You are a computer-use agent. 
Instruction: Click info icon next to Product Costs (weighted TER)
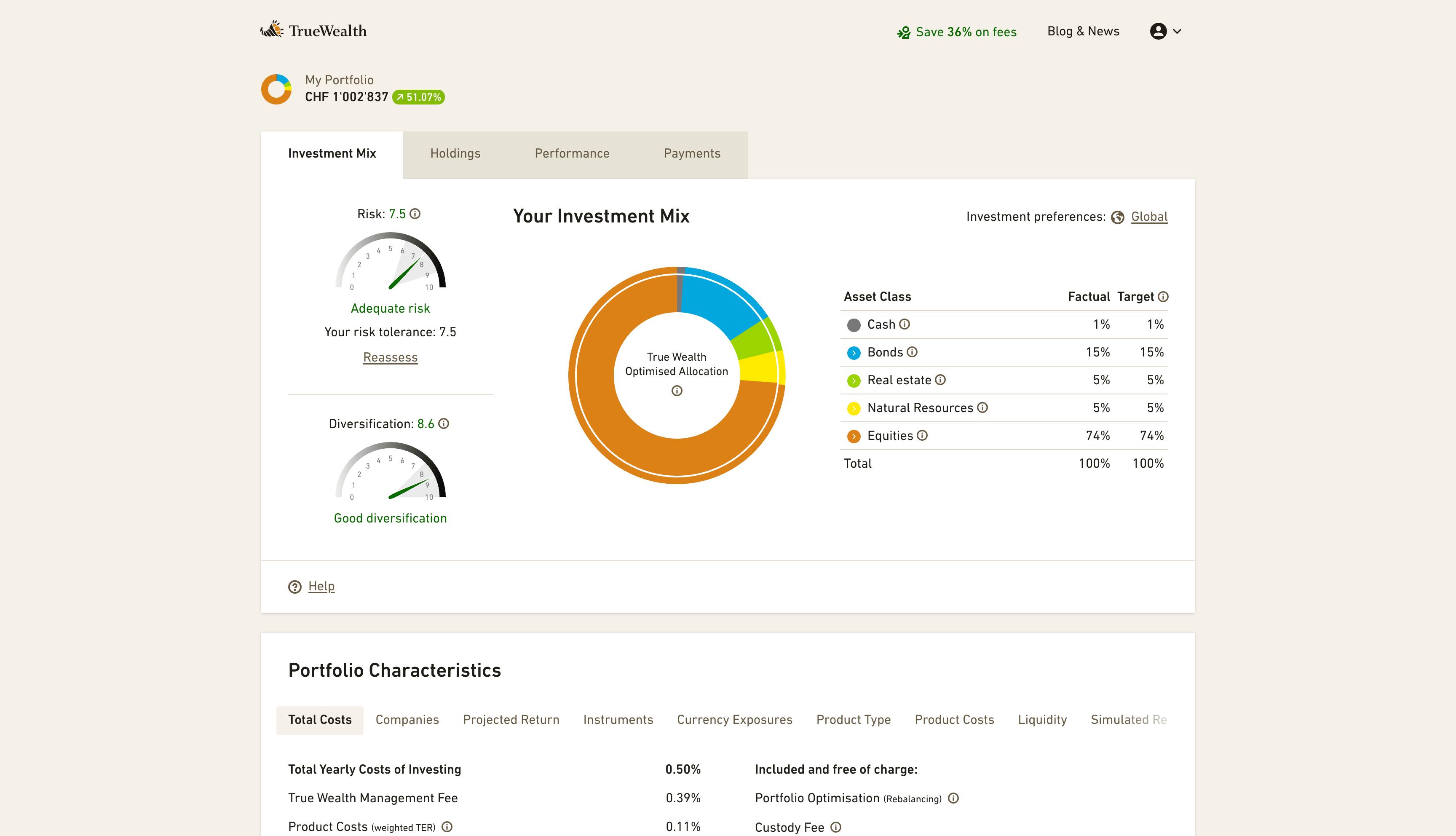(447, 827)
